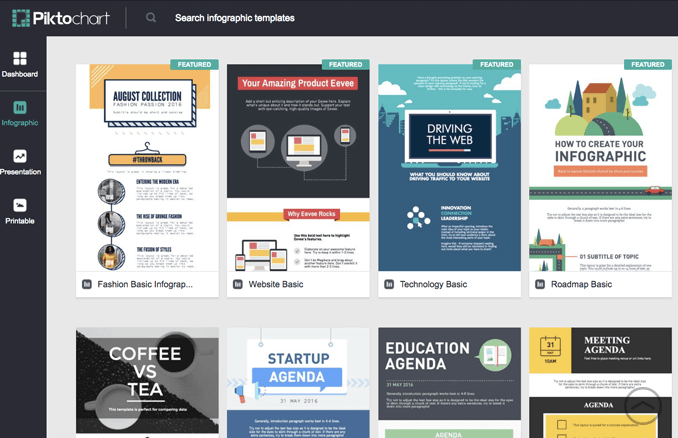The height and width of the screenshot is (438, 678).
Task: Open the Coffee vs Tea template
Action: [147, 382]
